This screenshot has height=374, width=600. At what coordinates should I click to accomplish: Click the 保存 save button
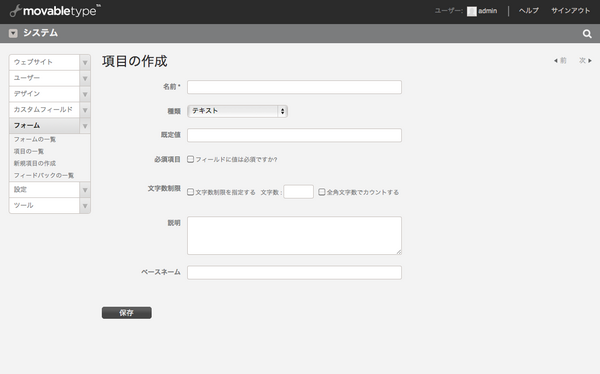click(127, 313)
